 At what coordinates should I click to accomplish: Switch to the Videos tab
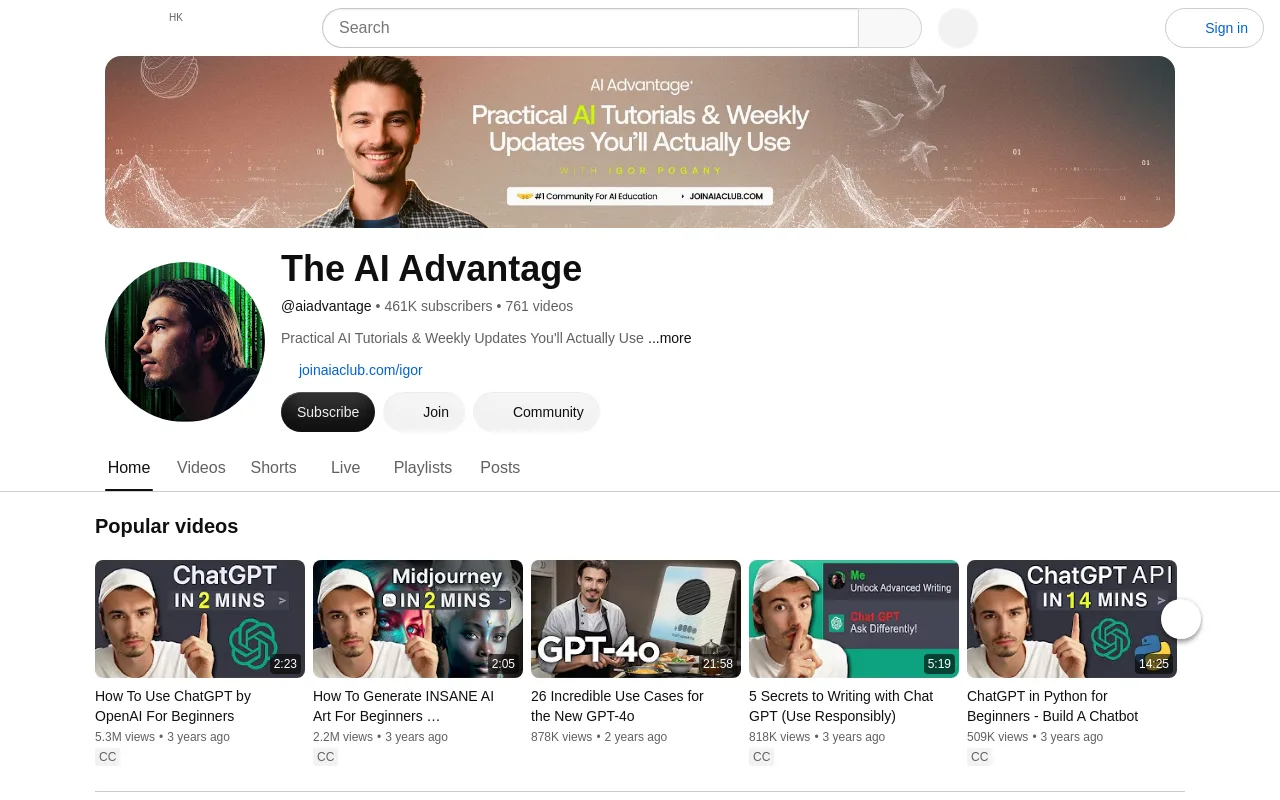(201, 468)
